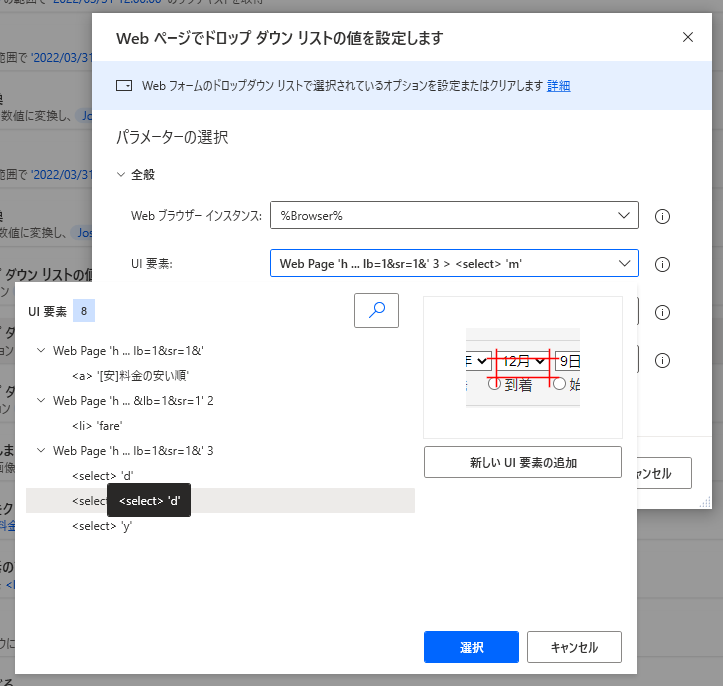Collapse the 全般 section
723x686 pixels.
121,175
